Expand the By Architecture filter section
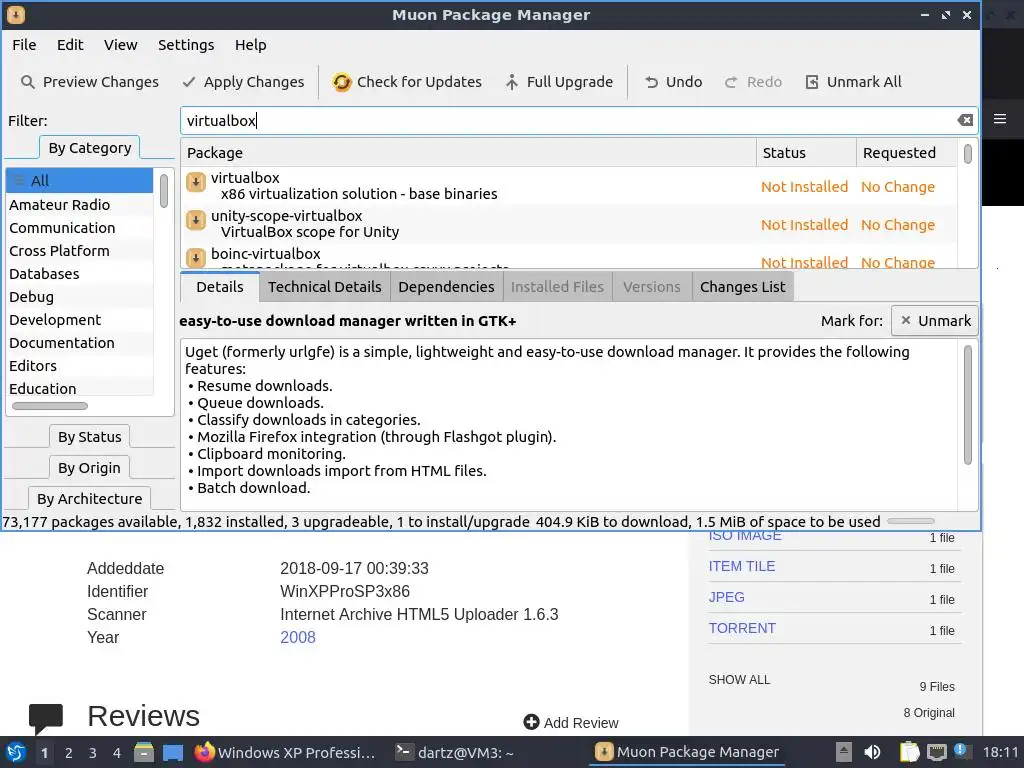The height and width of the screenshot is (768, 1024). pyautogui.click(x=89, y=498)
